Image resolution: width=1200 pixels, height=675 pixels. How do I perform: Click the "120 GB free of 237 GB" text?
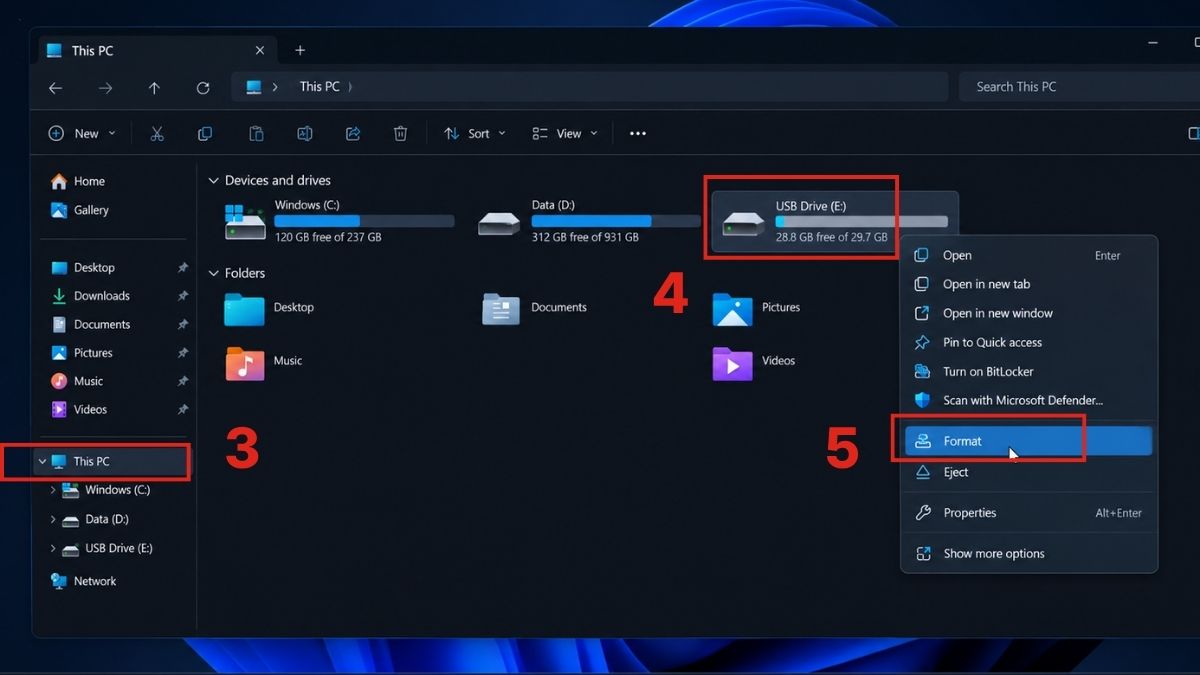328,237
